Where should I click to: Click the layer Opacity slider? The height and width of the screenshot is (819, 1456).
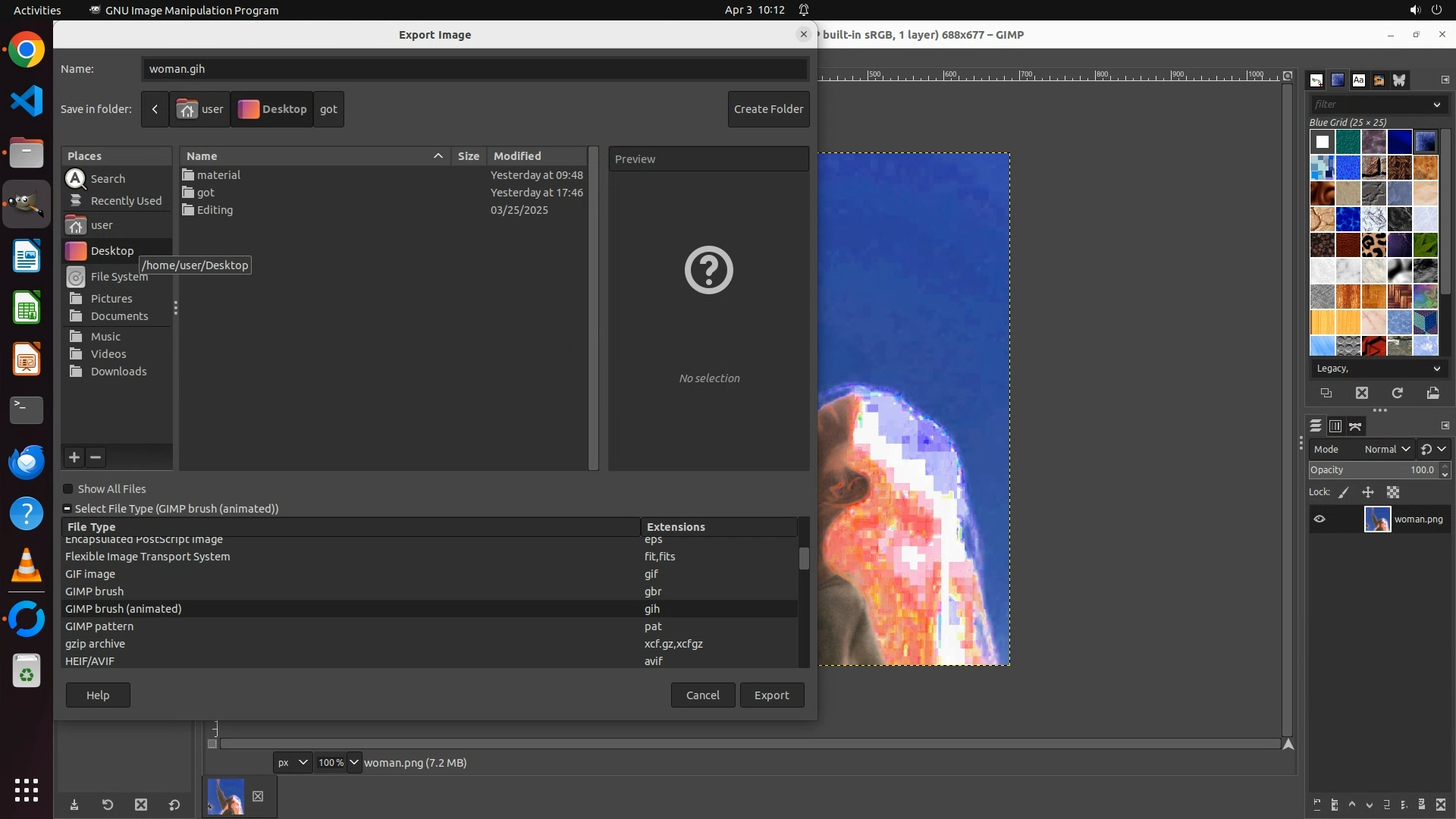(1365, 470)
